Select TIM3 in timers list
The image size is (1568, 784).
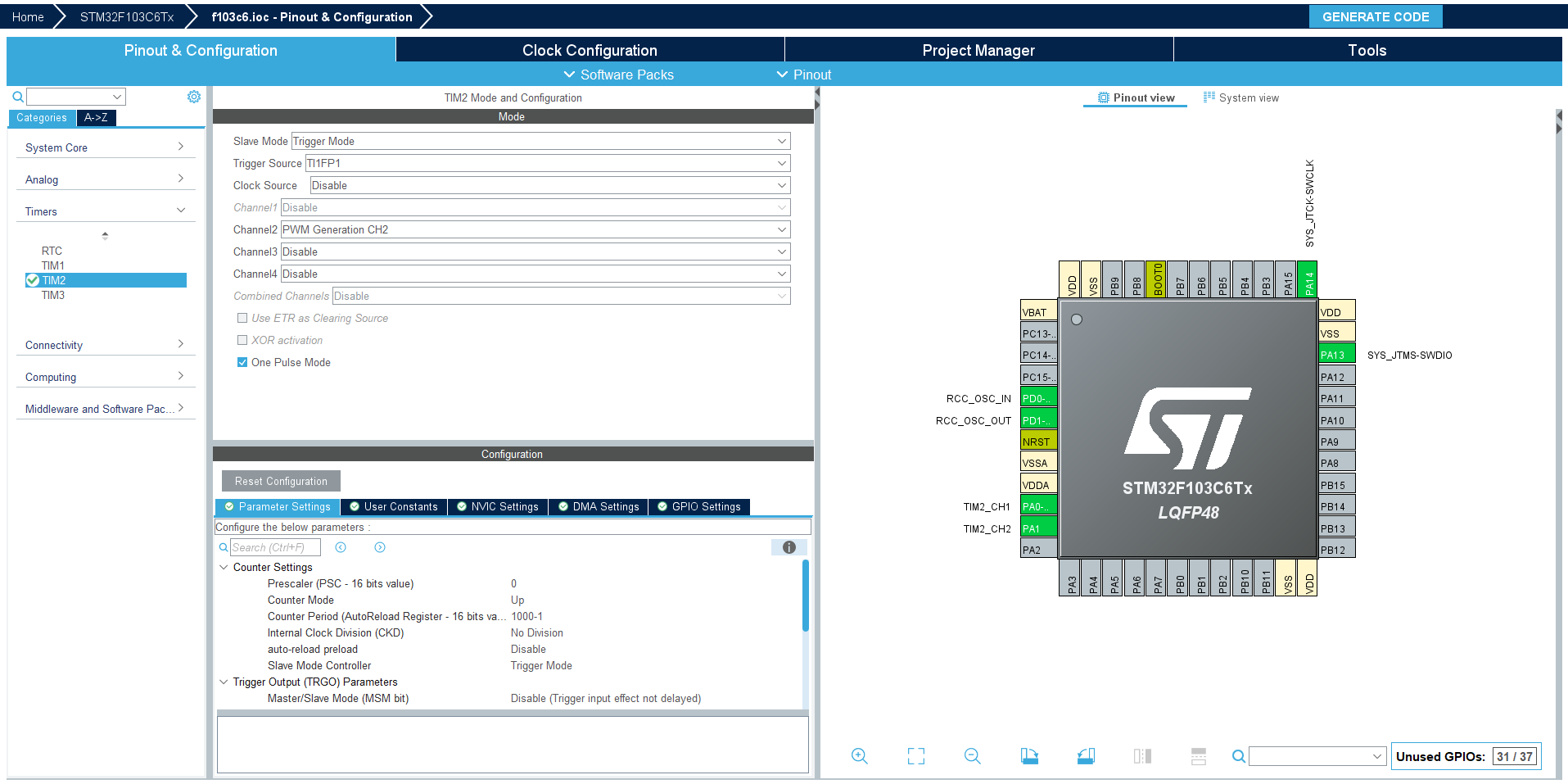53,295
